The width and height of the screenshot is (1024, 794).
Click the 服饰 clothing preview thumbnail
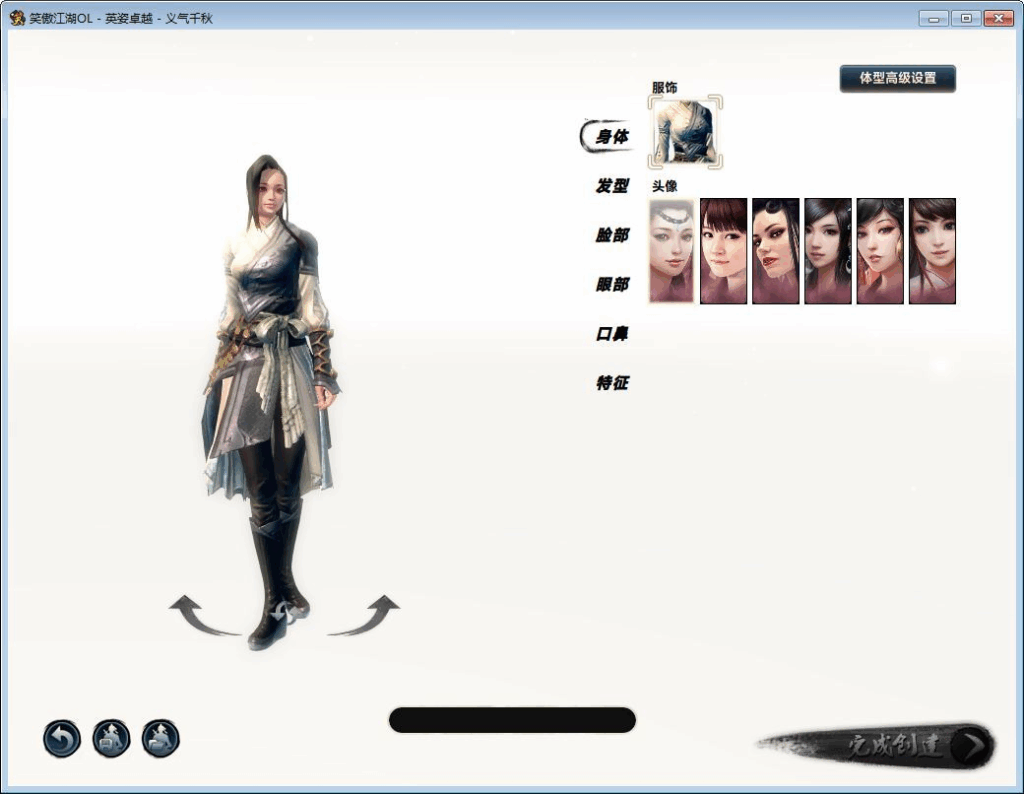point(685,133)
